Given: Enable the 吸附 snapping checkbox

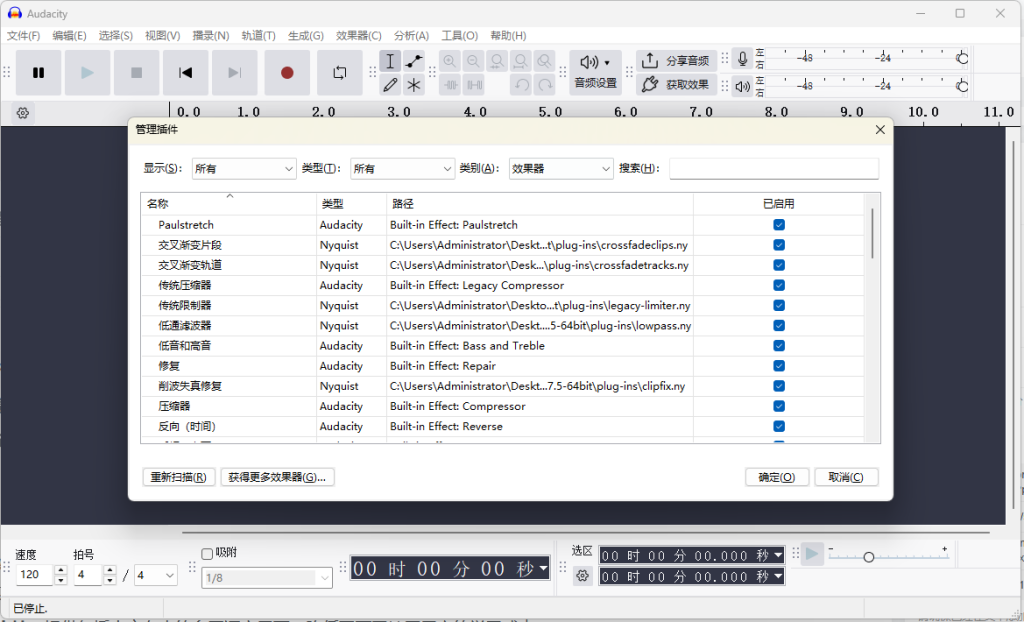Looking at the screenshot, I should pyautogui.click(x=207, y=553).
